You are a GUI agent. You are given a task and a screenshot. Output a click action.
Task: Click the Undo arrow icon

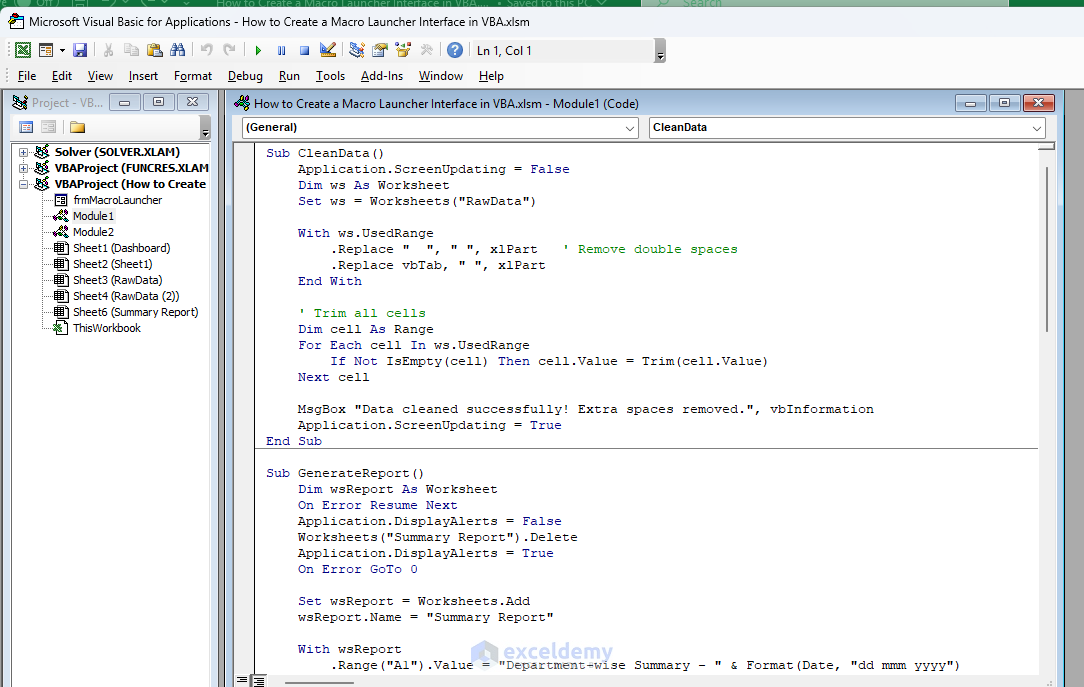pos(207,50)
